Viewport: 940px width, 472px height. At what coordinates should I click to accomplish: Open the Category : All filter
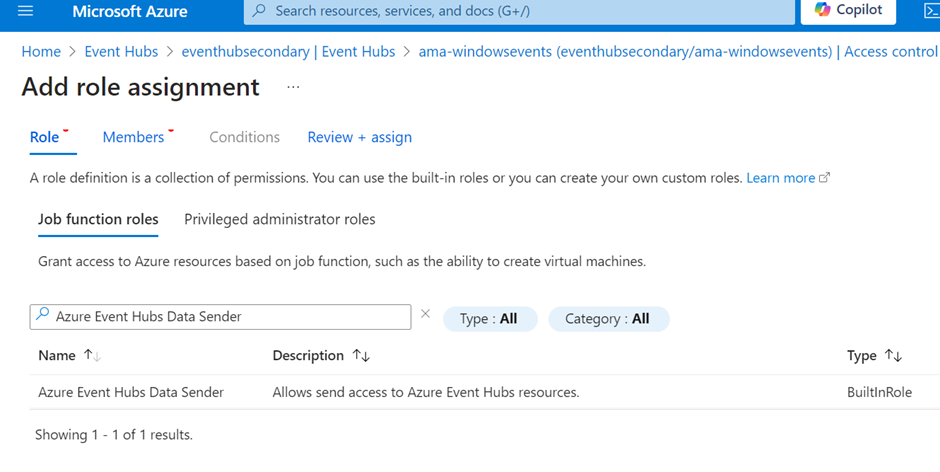click(608, 319)
